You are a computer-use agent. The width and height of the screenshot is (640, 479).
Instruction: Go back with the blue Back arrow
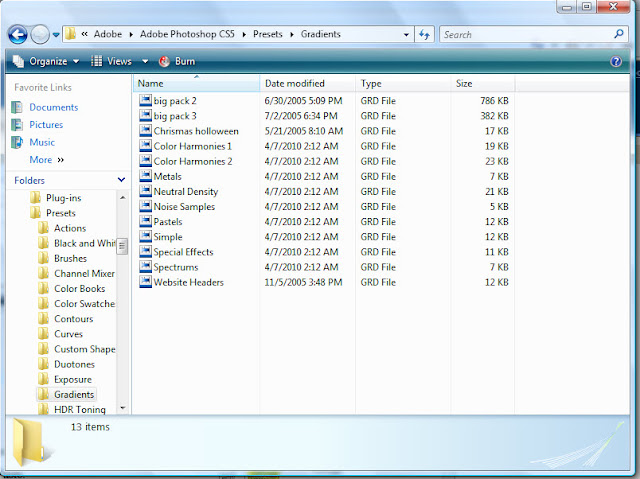click(18, 35)
